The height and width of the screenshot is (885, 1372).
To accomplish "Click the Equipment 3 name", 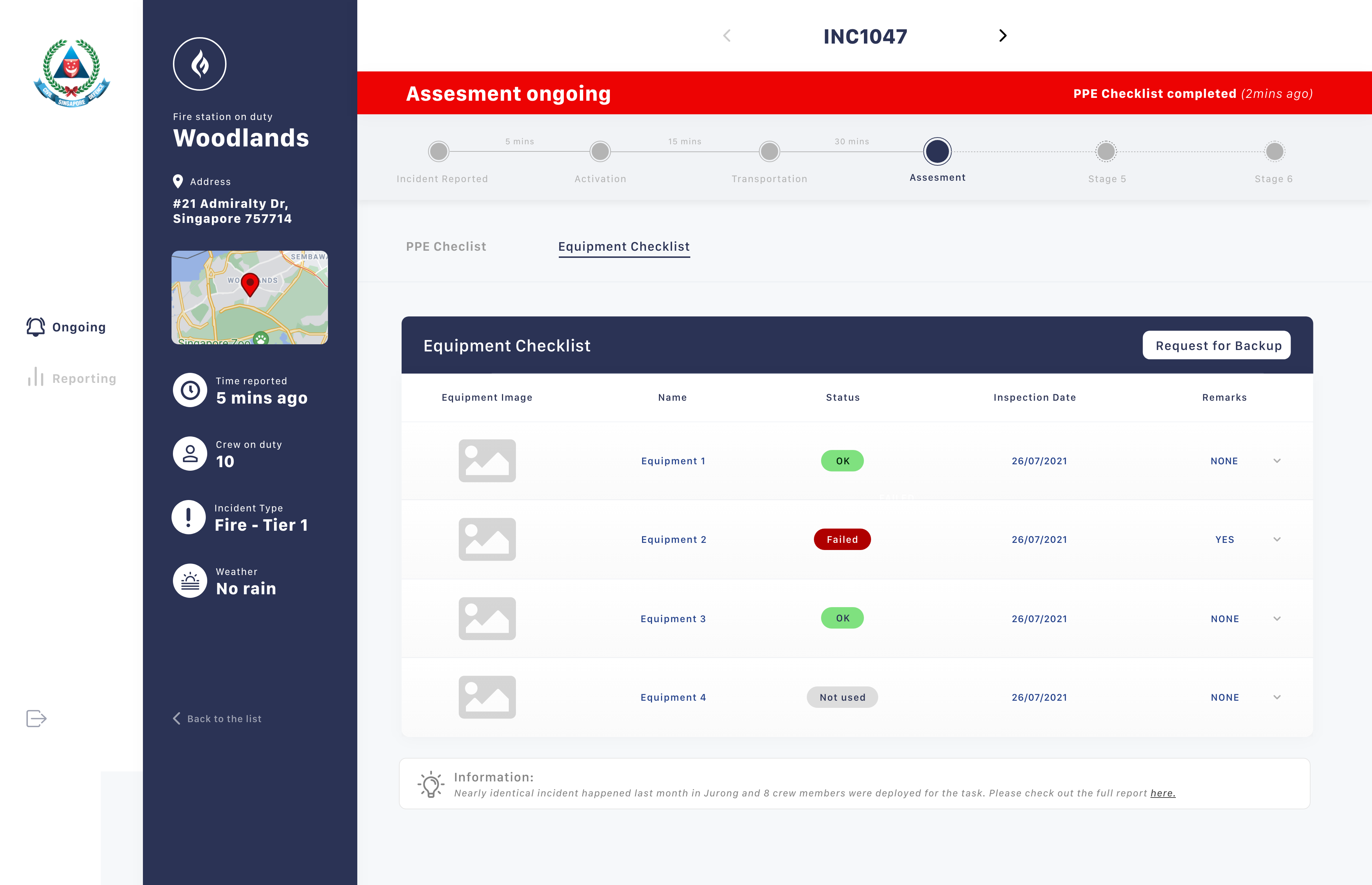I will coord(673,619).
